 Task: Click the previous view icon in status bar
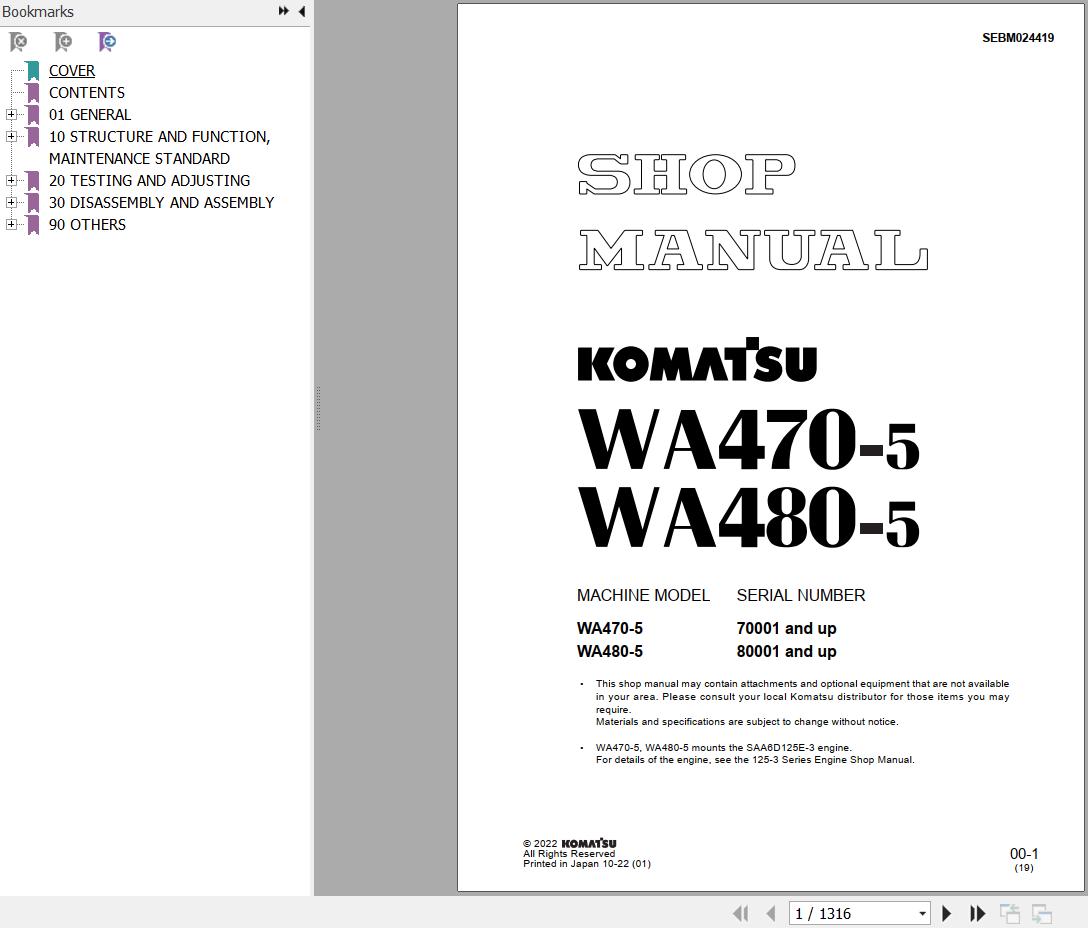click(1010, 913)
